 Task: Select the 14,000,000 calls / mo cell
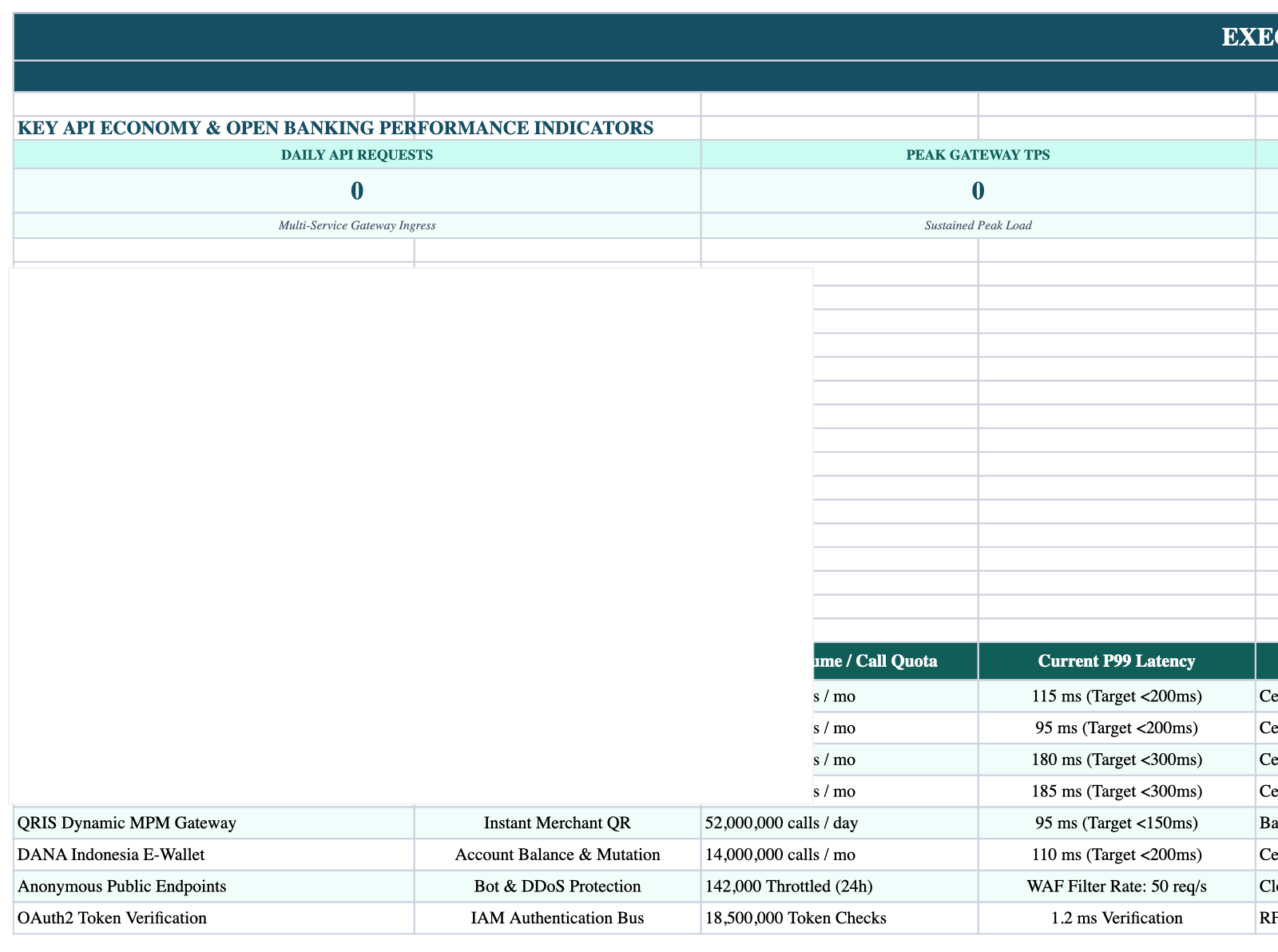pyautogui.click(x=839, y=855)
